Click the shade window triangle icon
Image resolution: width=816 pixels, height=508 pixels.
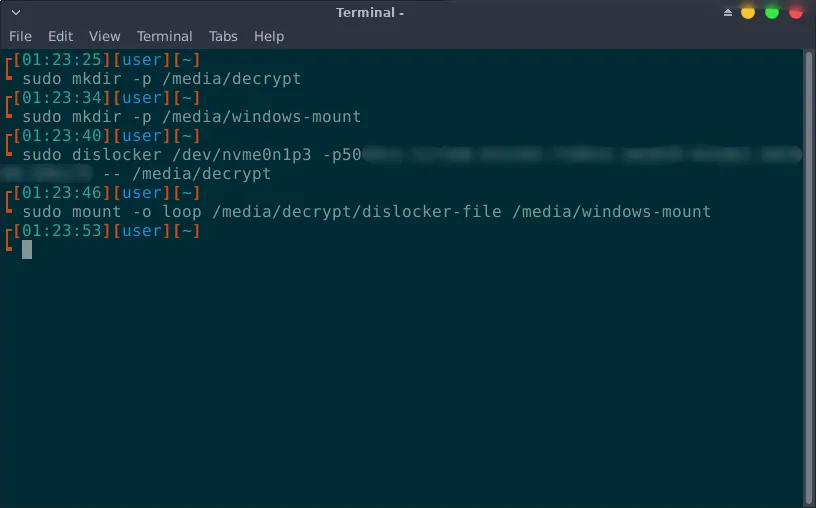[728, 12]
